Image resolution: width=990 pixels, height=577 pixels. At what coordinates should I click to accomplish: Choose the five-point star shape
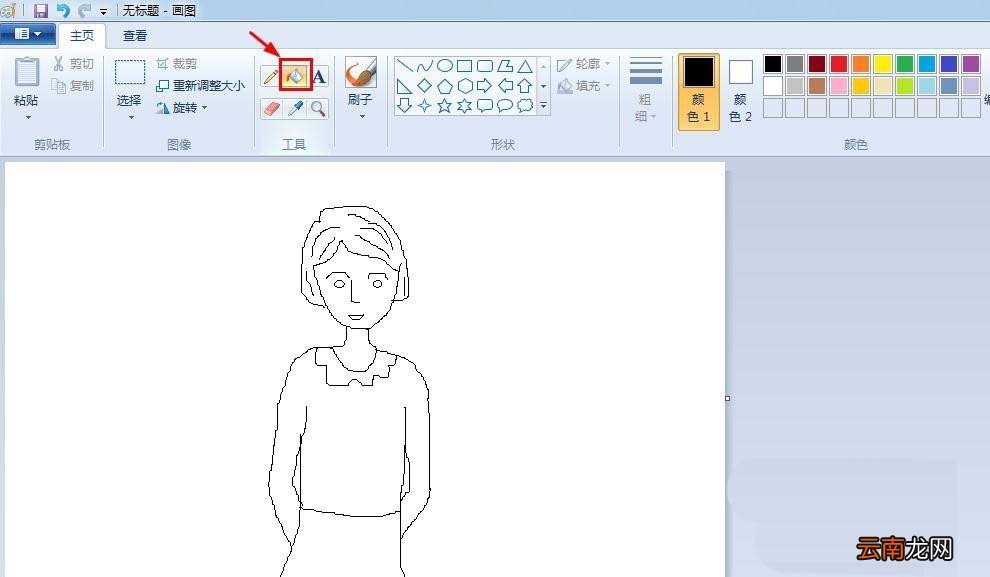click(x=444, y=105)
